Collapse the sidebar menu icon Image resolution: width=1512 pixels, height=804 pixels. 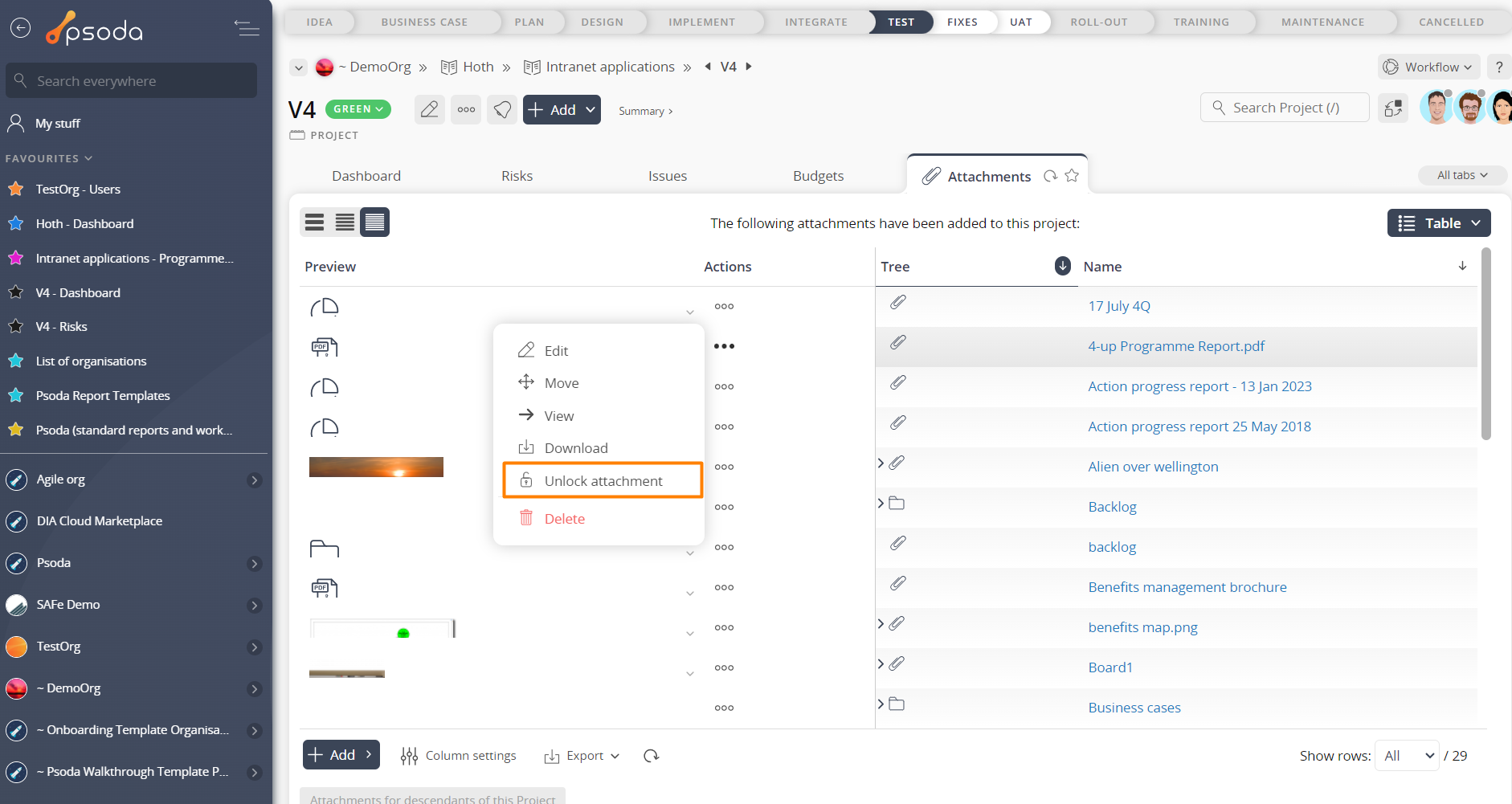[x=247, y=28]
